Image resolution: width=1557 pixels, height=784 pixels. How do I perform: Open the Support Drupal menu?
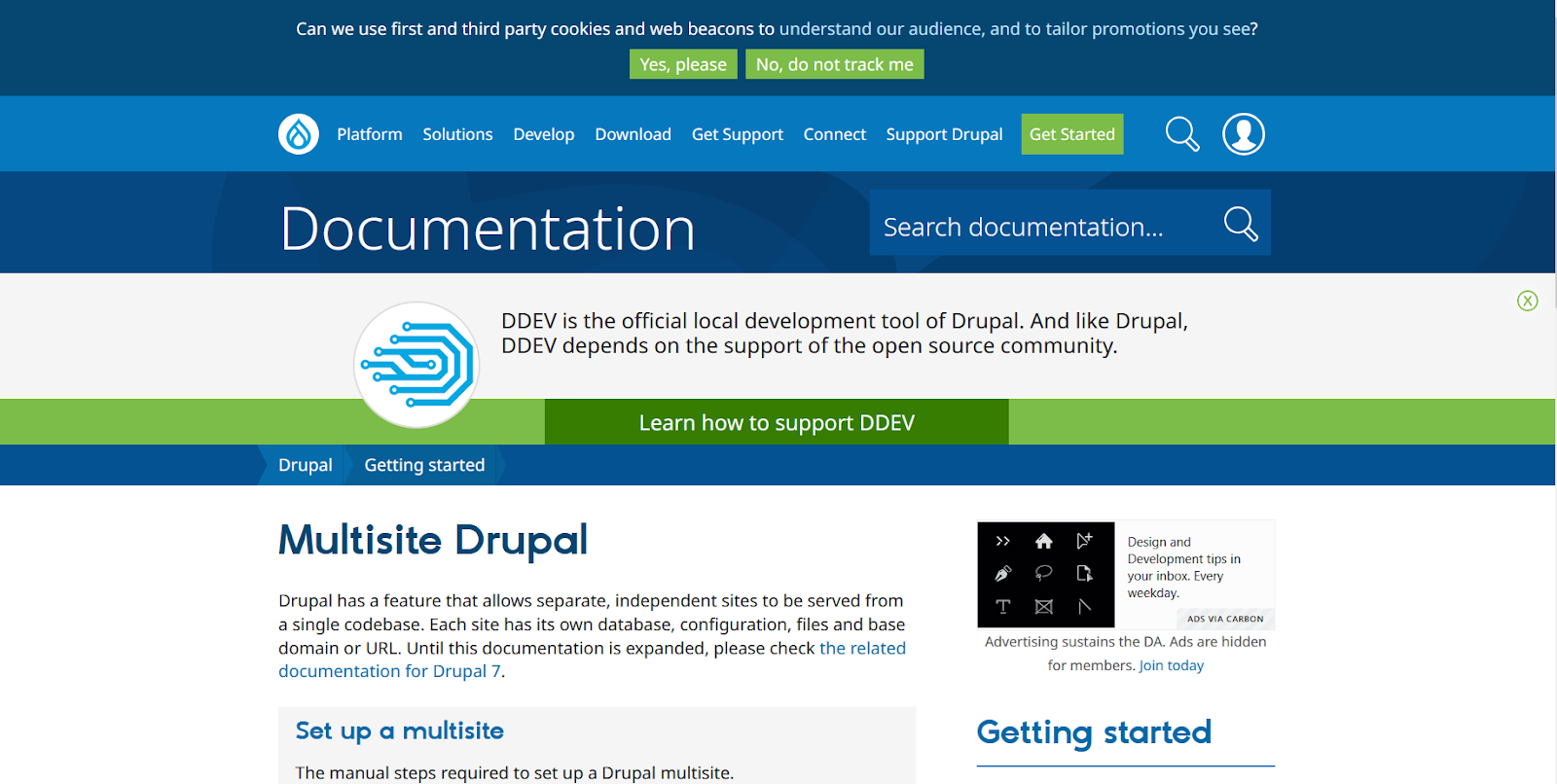[945, 134]
